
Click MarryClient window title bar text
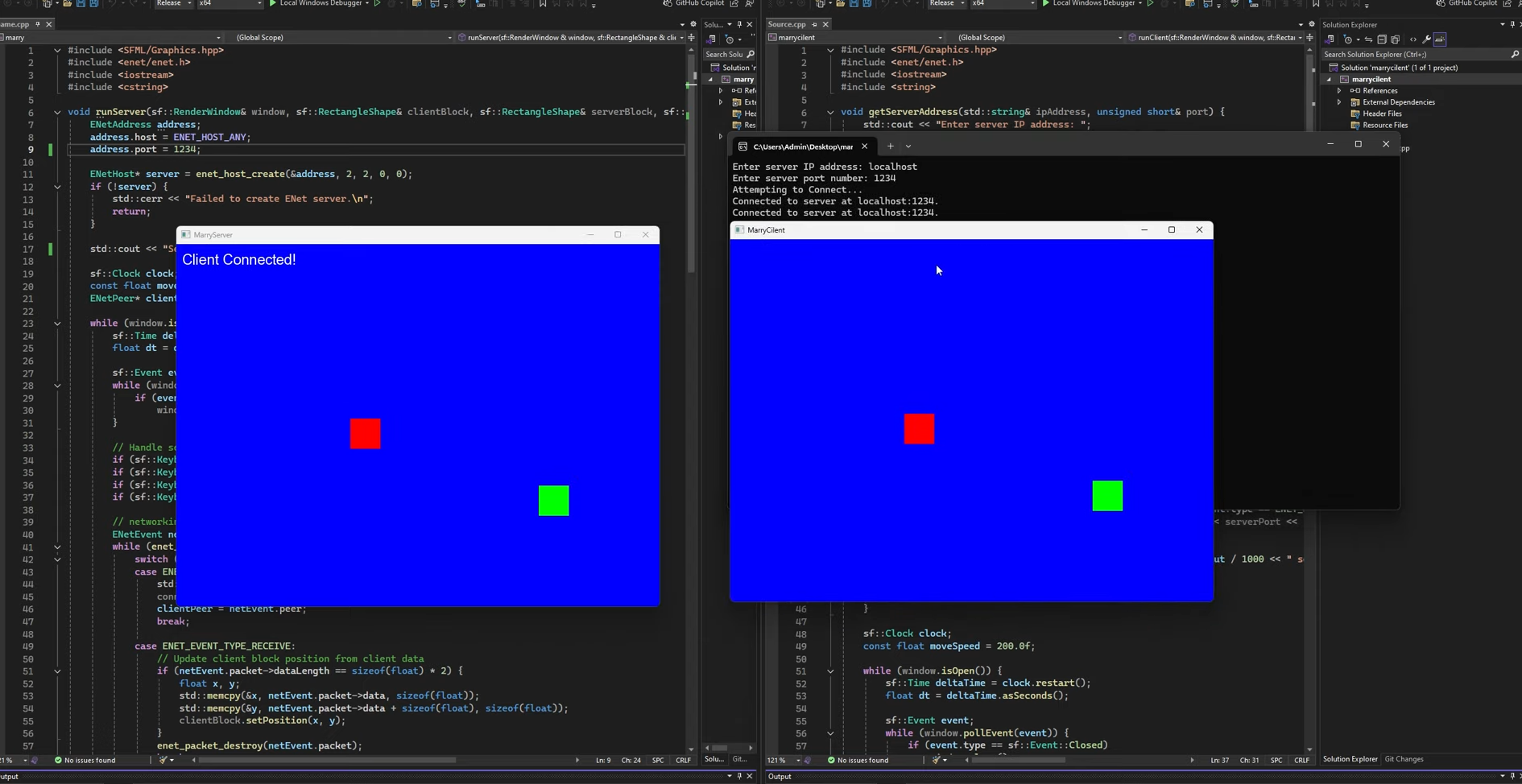766,230
